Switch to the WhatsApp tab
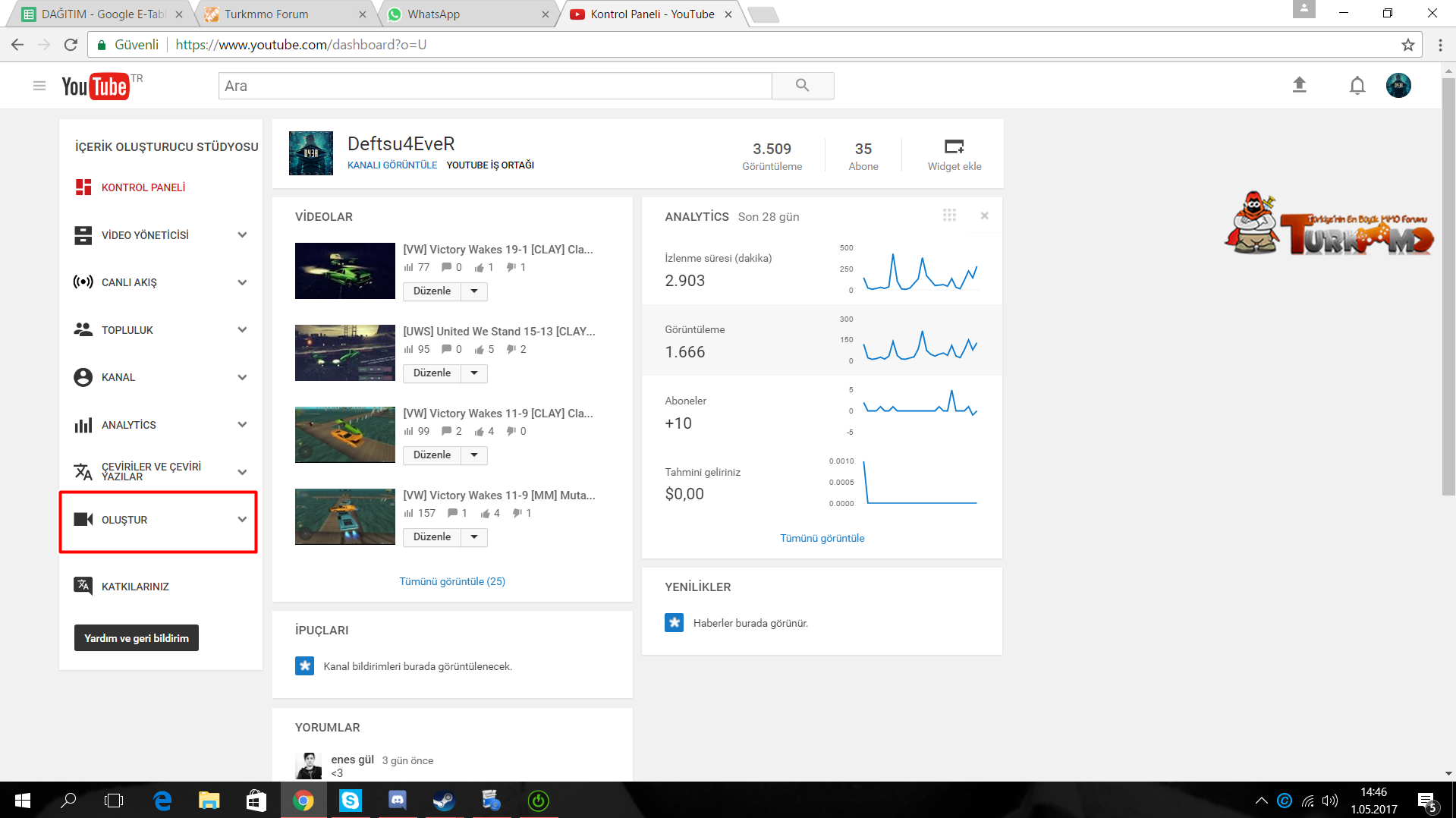 (x=467, y=14)
